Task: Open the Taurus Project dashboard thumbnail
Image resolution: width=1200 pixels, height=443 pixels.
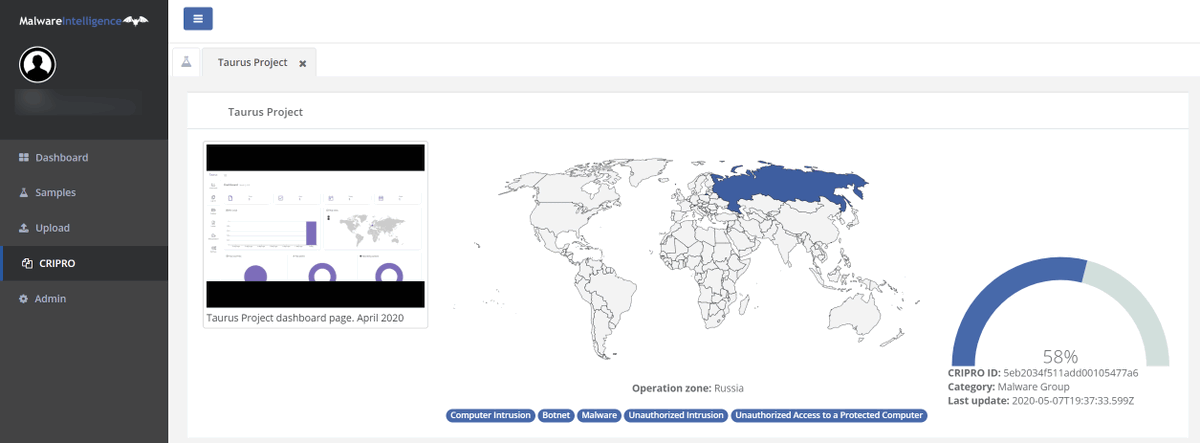Action: click(x=315, y=225)
